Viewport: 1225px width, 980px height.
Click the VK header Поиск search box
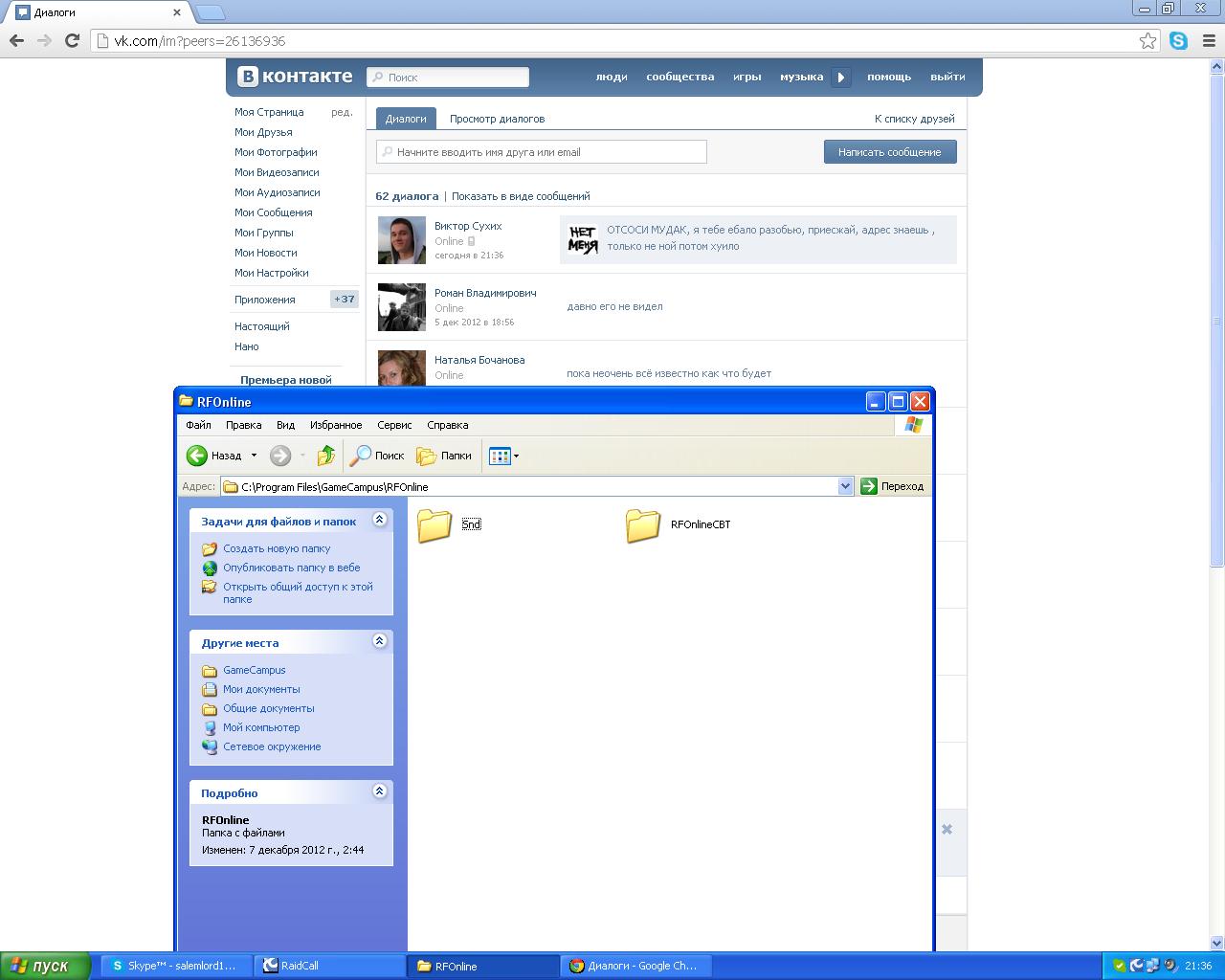pyautogui.click(x=448, y=77)
